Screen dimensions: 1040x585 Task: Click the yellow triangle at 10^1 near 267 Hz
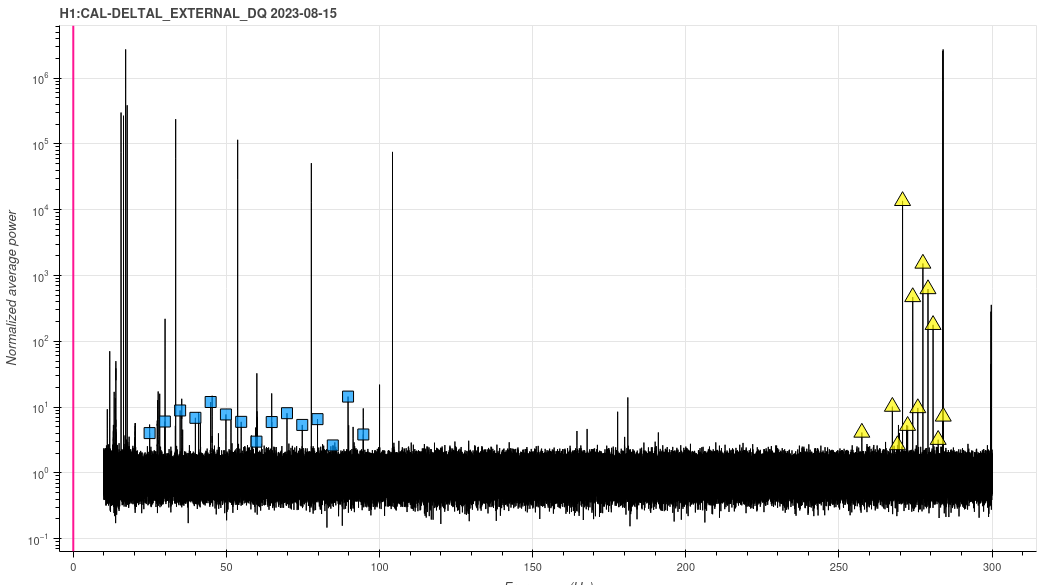892,405
